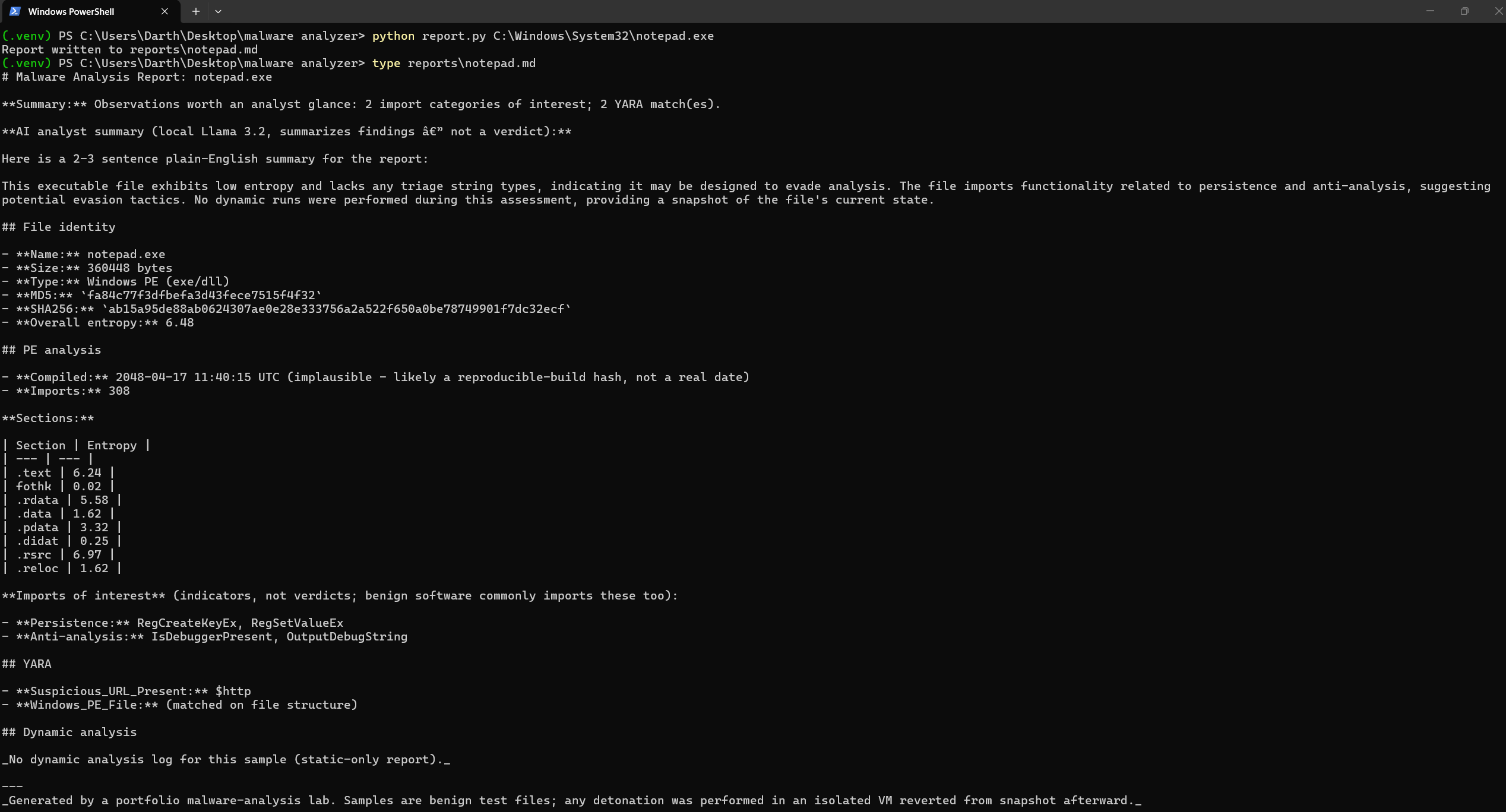Viewport: 1506px width, 812px height.
Task: Click the '**Sections:**' label
Action: pos(48,418)
